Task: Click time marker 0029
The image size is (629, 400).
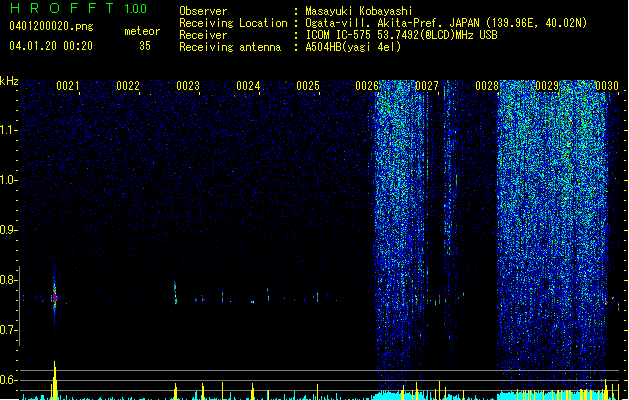Action: [x=547, y=85]
